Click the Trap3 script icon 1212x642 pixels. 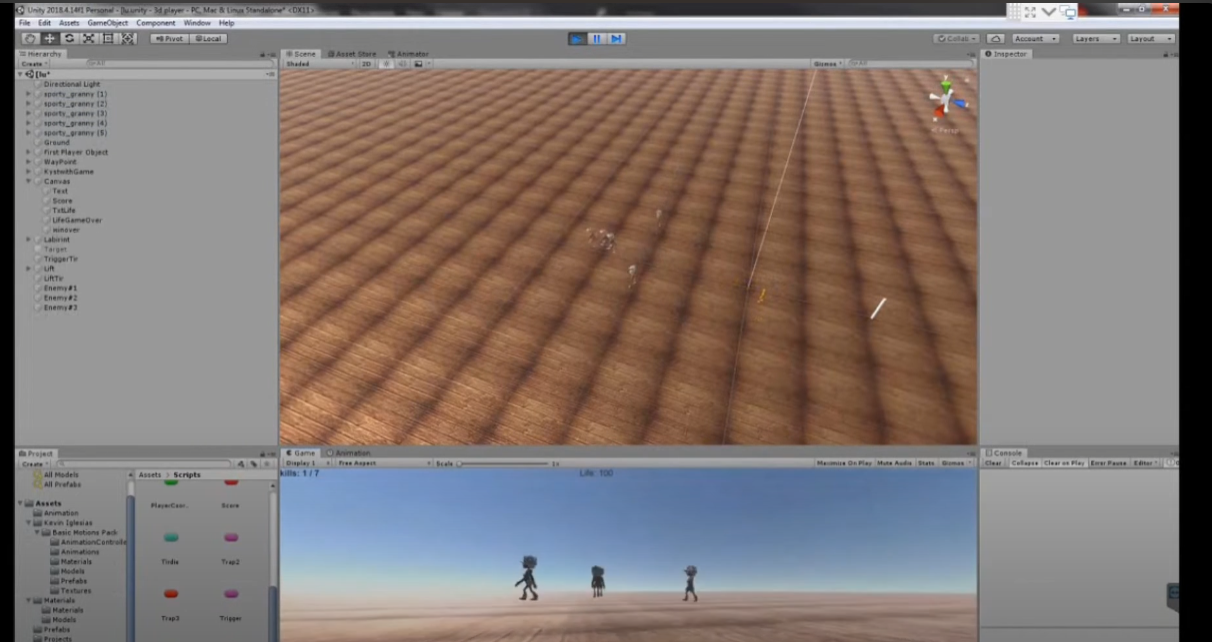171,594
